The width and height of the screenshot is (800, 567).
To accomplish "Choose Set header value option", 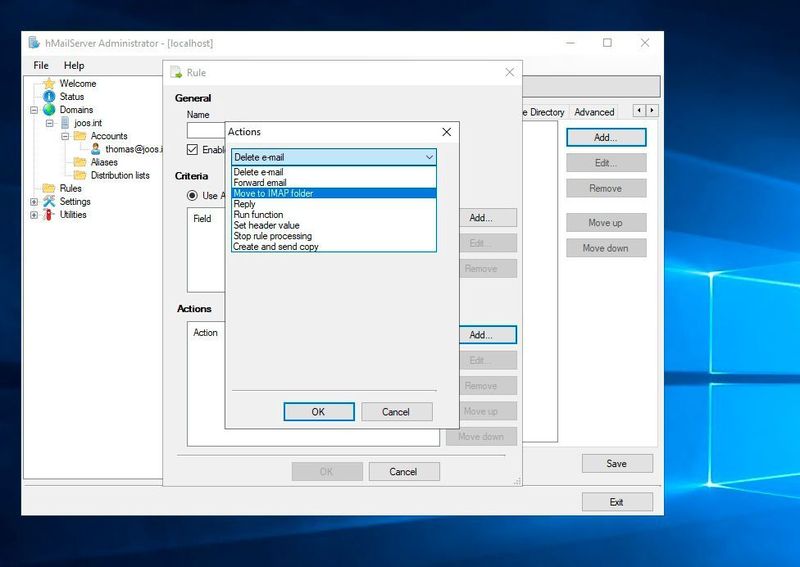I will (334, 225).
